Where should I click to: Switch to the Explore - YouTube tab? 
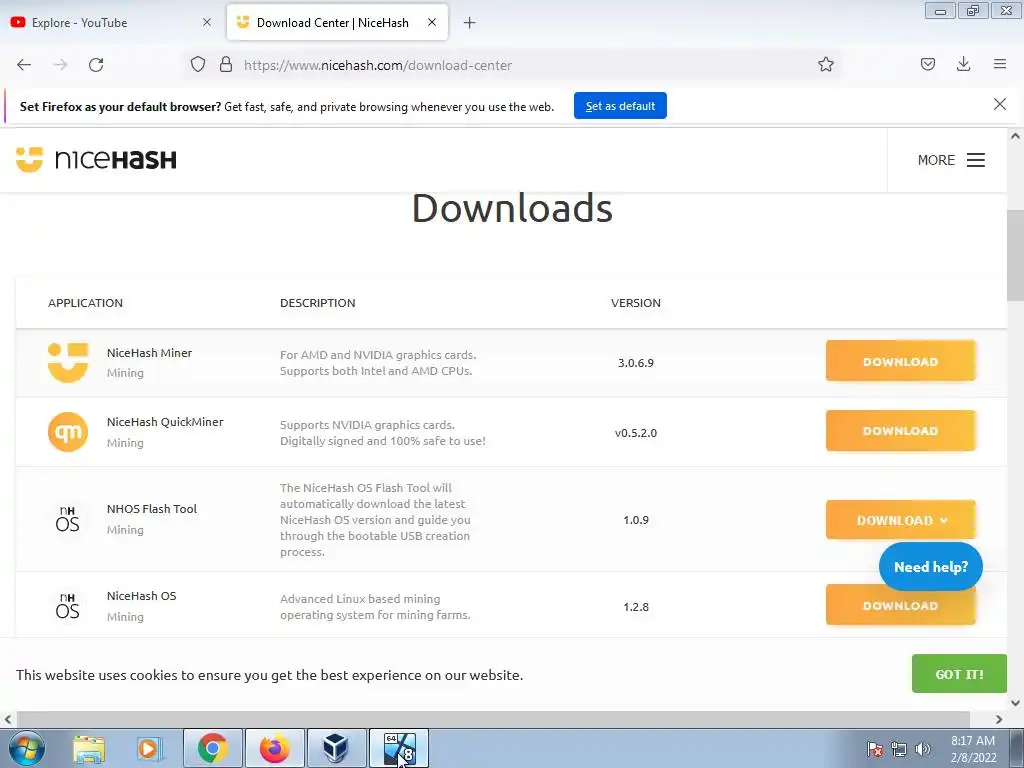112,22
